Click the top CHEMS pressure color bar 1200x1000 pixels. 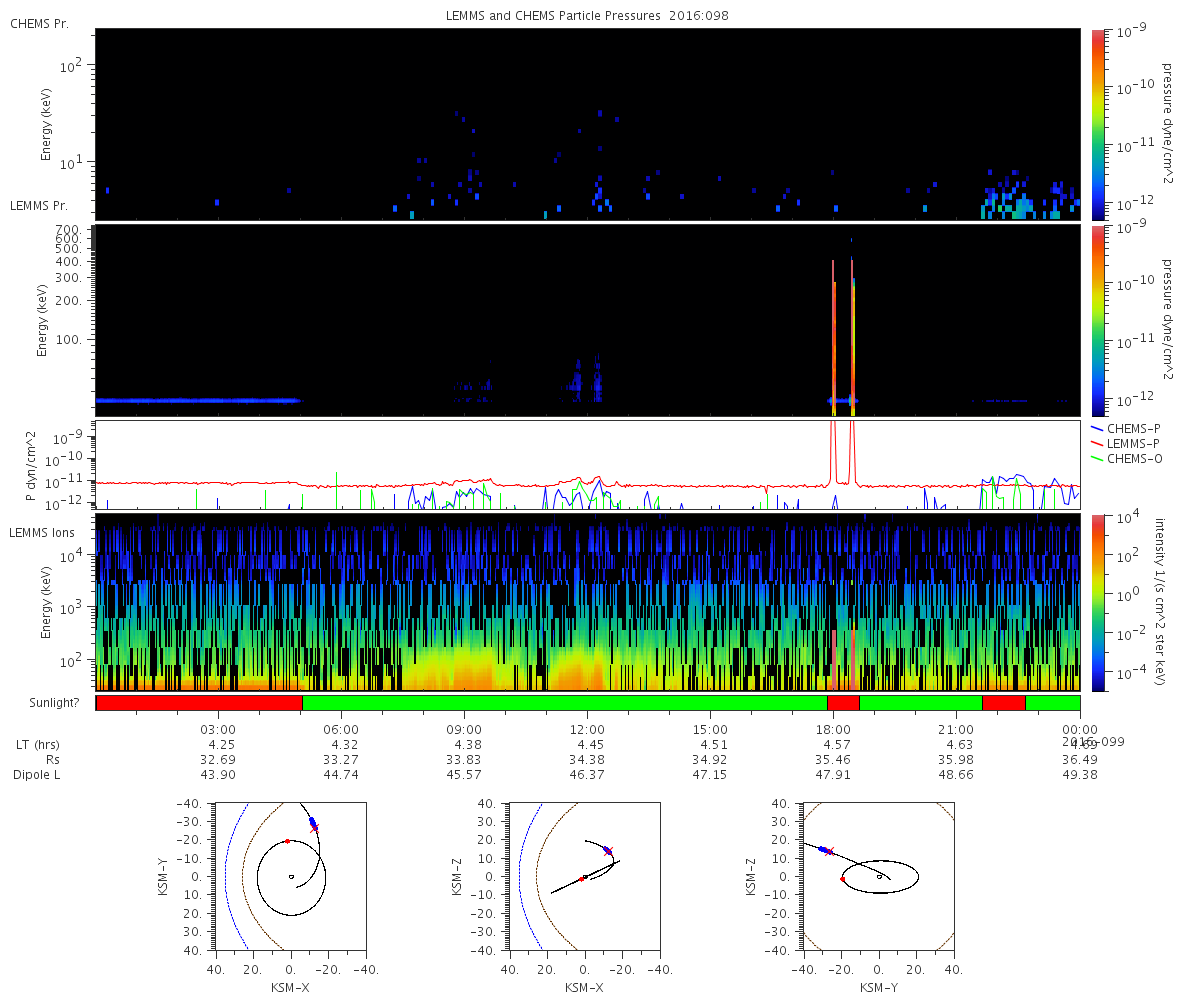(x=1097, y=124)
